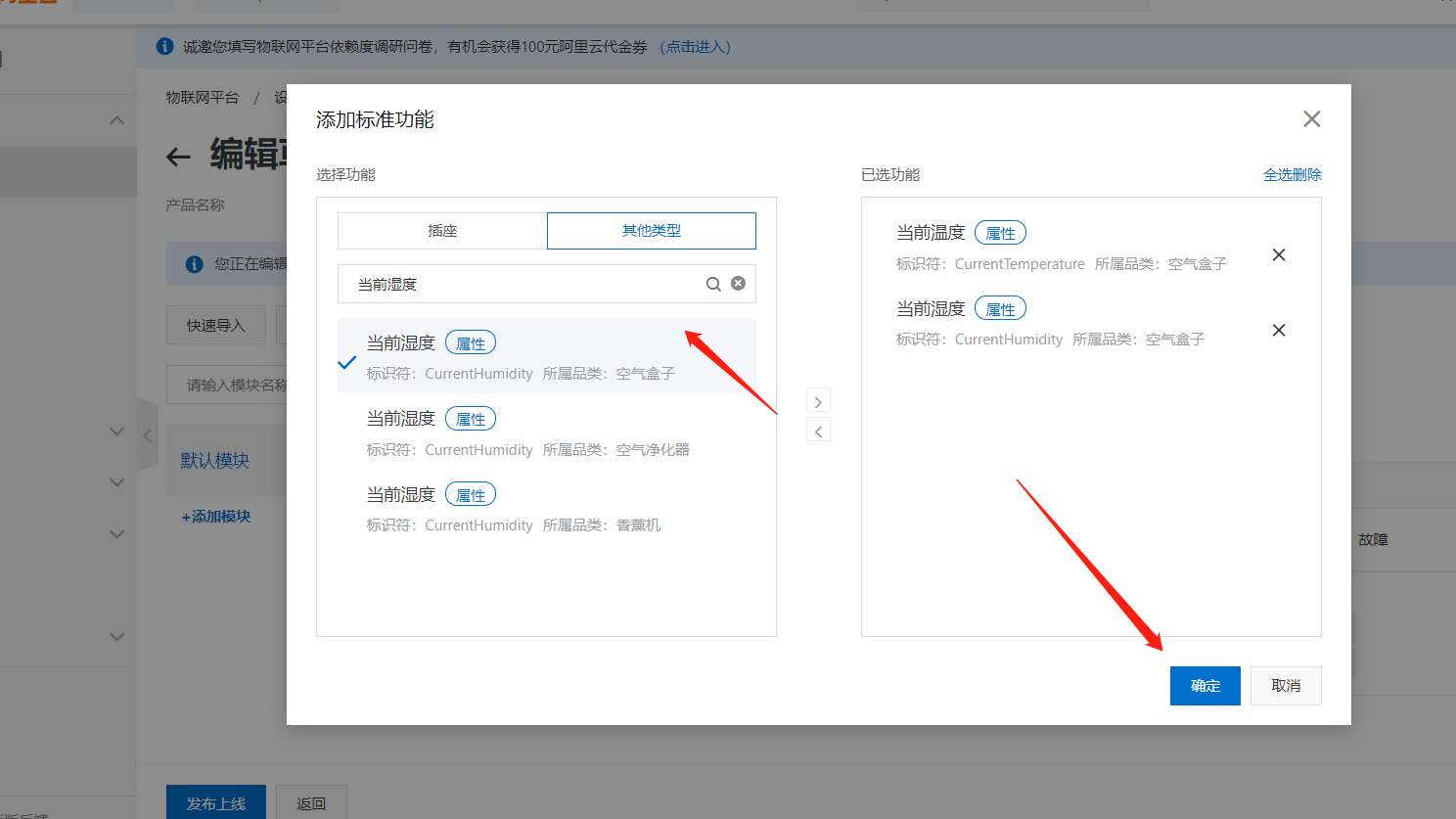Switch to the 其他类型 tab
The image size is (1456, 819).
click(651, 230)
